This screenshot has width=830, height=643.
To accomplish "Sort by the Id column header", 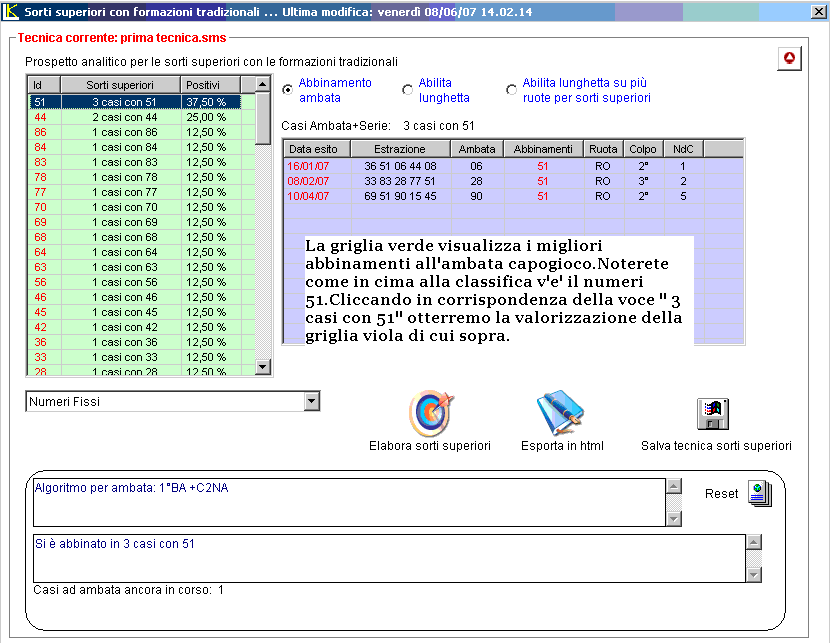I will click(x=44, y=85).
